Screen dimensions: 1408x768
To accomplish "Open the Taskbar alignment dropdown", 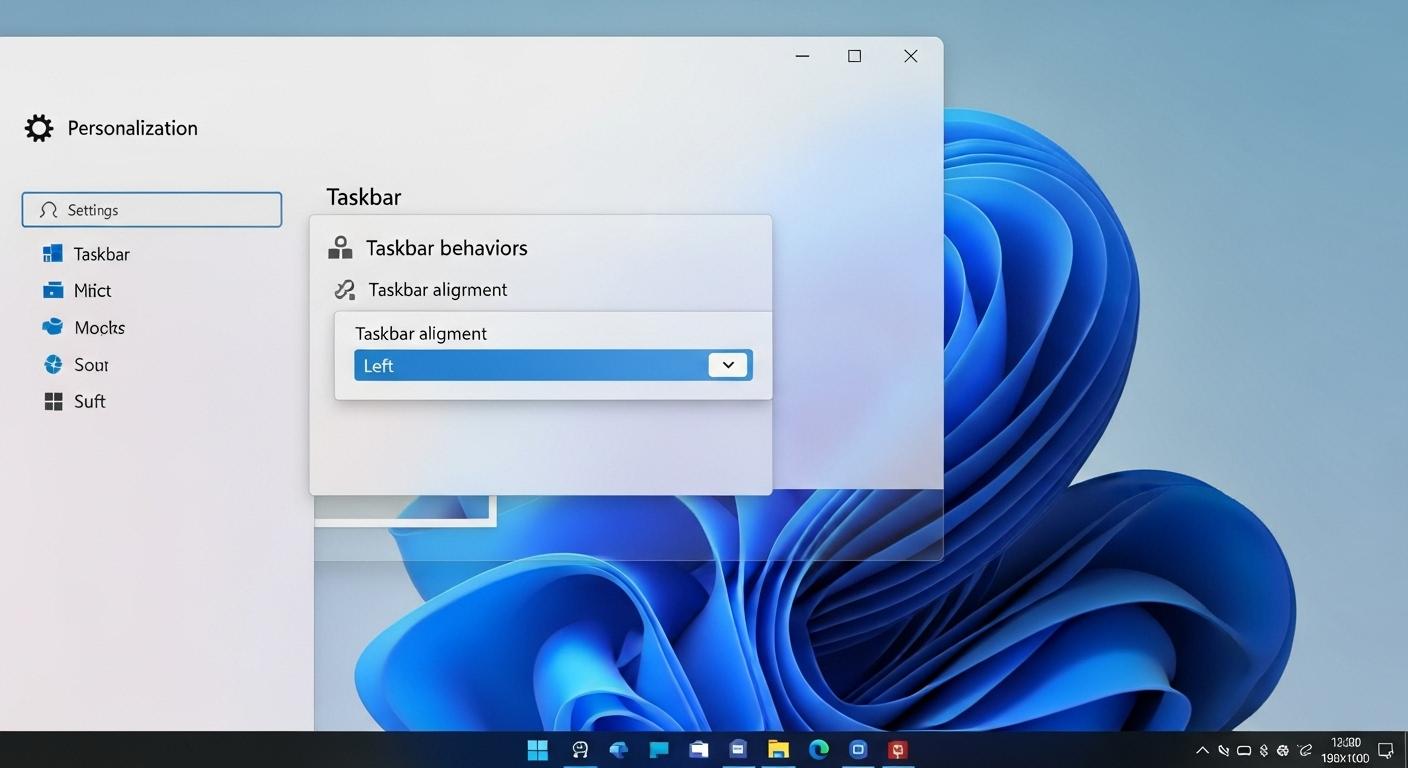I will coord(728,364).
